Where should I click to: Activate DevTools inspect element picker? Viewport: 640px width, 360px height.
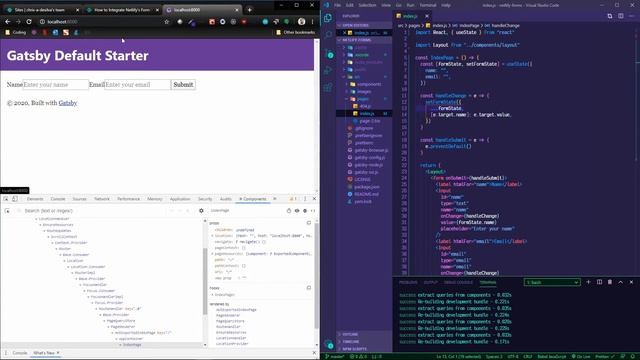6,199
